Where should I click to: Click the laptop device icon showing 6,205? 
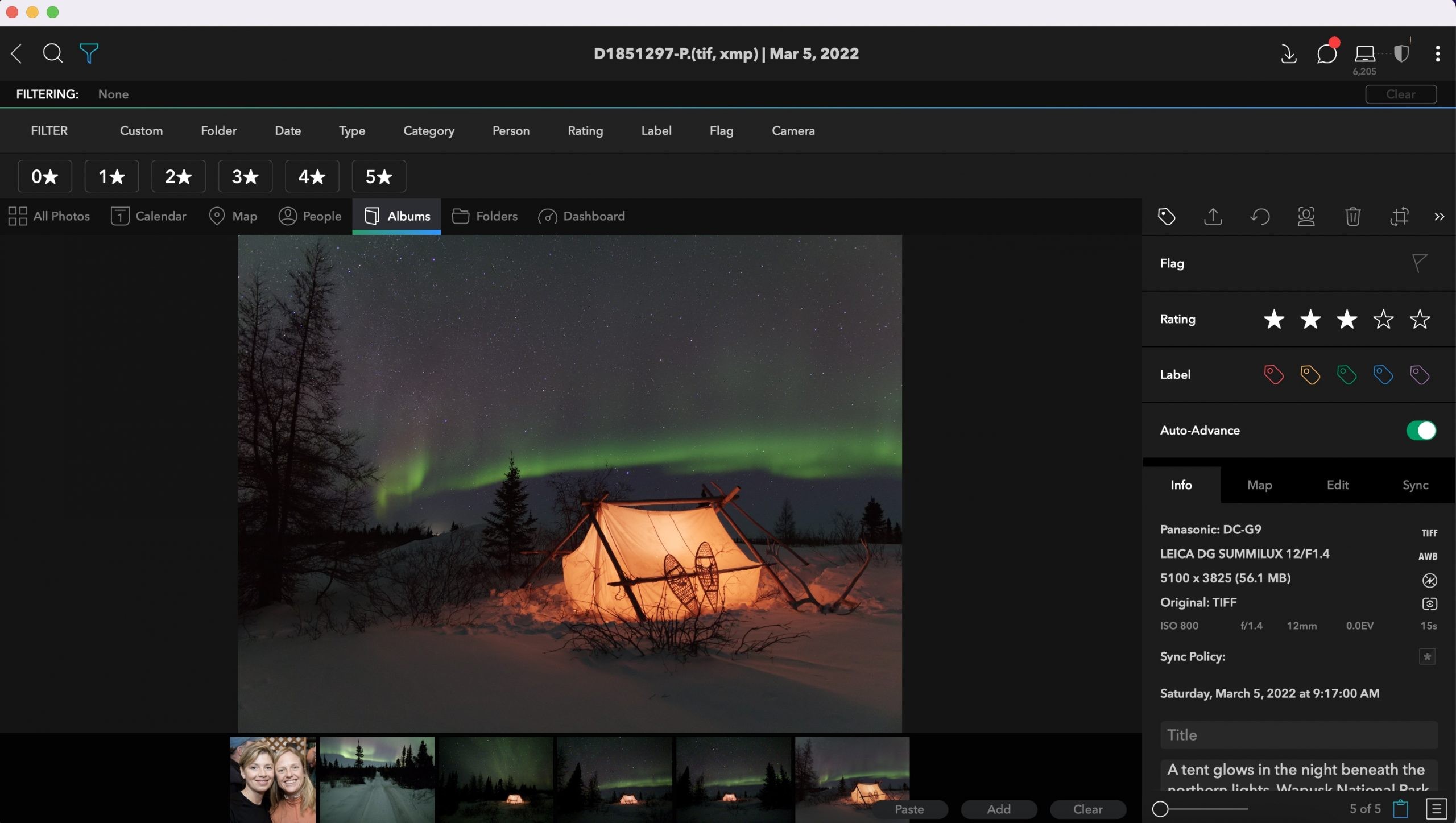pyautogui.click(x=1364, y=53)
